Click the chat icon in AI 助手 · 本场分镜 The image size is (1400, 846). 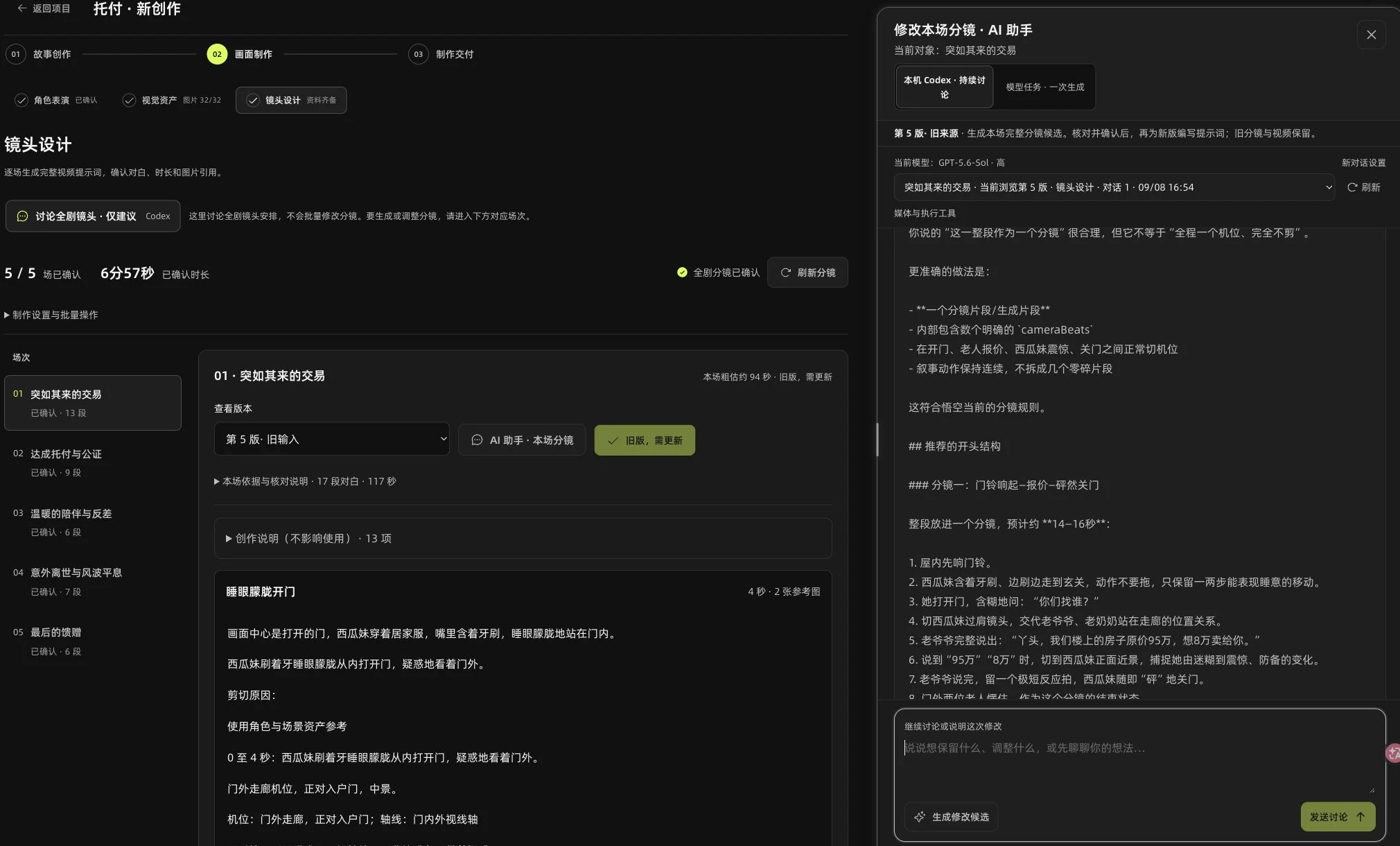point(477,440)
